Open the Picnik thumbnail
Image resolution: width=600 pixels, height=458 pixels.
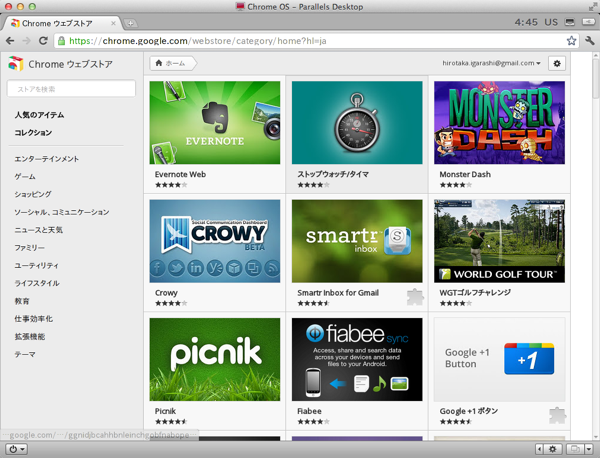tap(215, 359)
